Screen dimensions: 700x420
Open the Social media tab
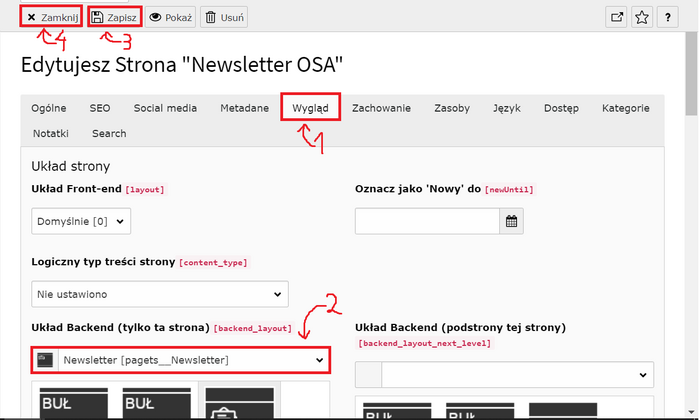coord(165,108)
